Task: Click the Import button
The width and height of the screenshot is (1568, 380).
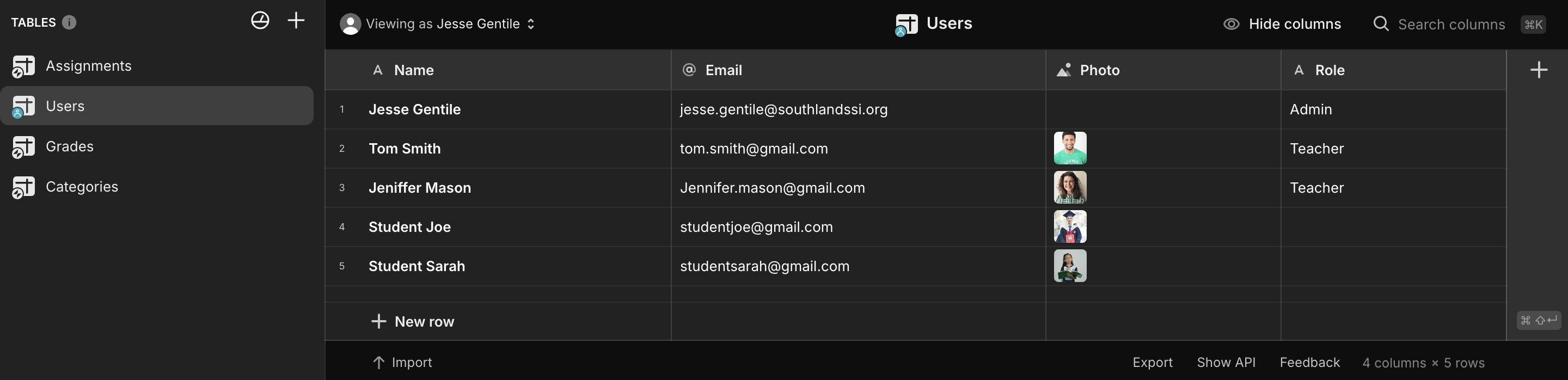Action: (x=402, y=363)
